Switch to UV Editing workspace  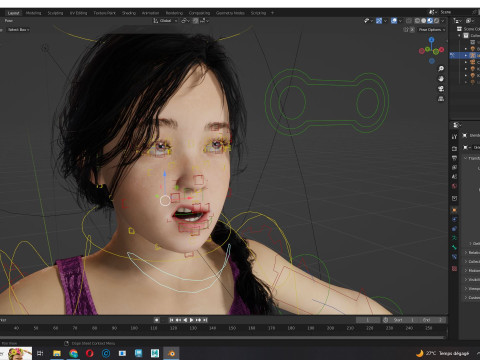pyautogui.click(x=78, y=13)
